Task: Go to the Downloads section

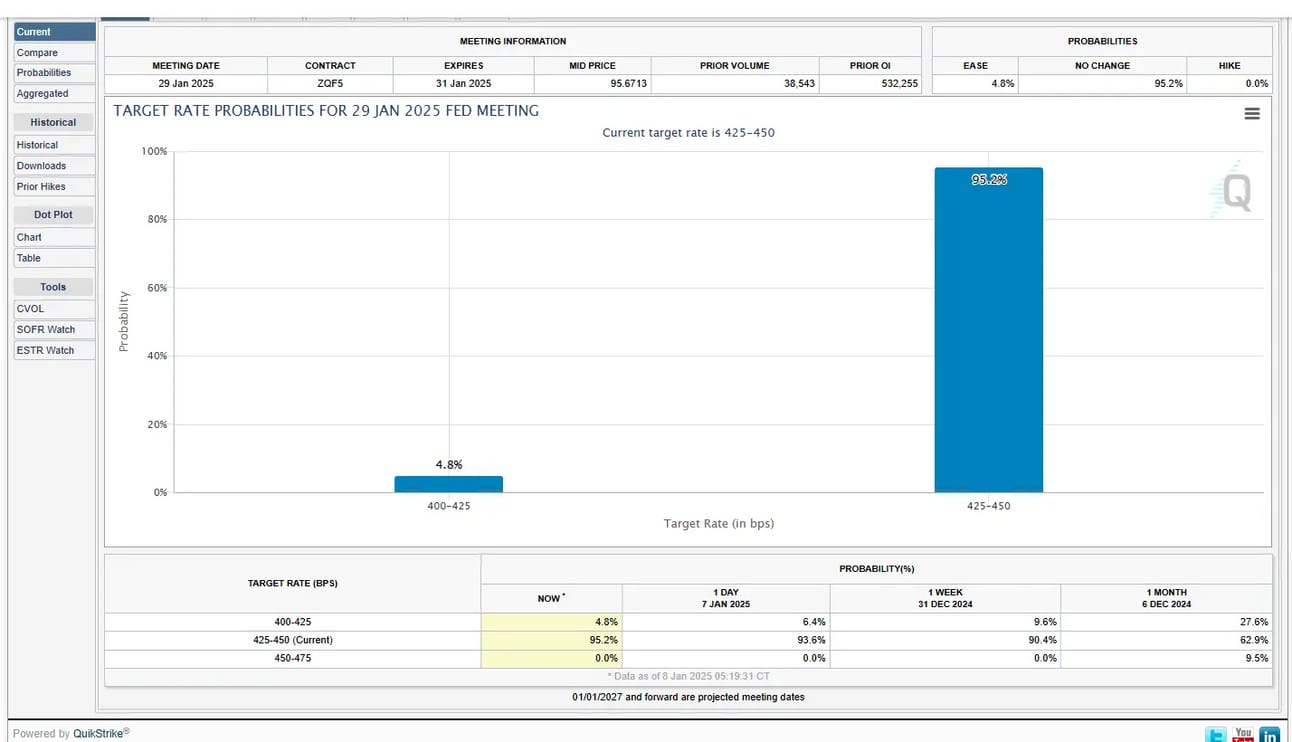Action: point(55,166)
